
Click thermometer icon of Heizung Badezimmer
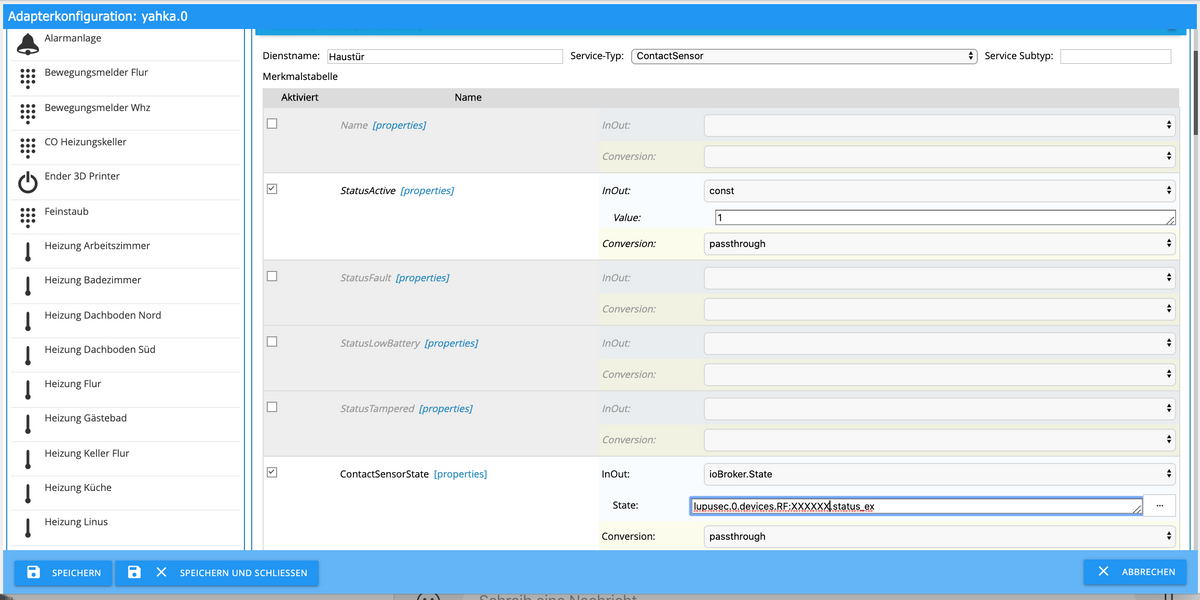28,286
